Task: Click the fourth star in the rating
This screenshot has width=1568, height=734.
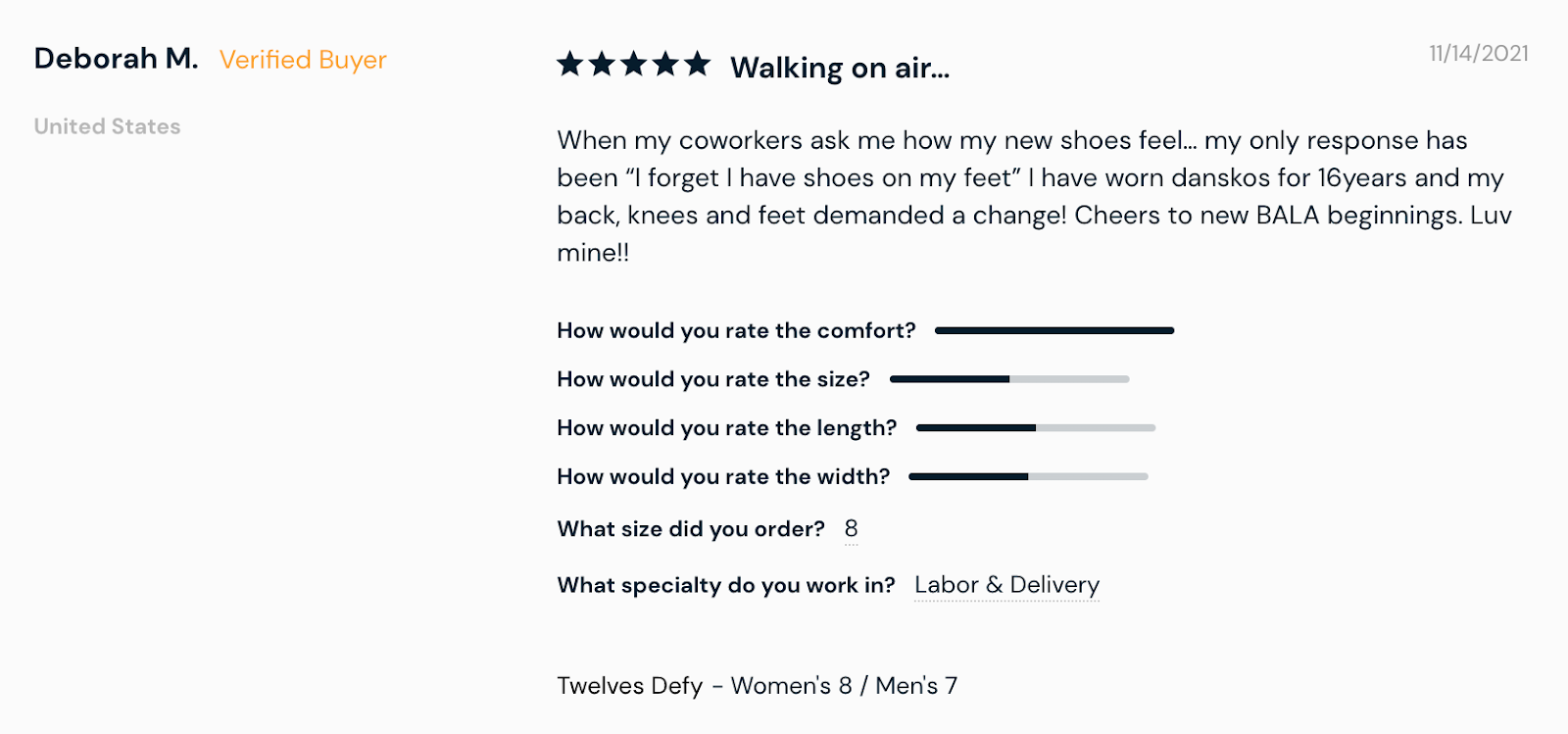Action: pyautogui.click(x=665, y=65)
